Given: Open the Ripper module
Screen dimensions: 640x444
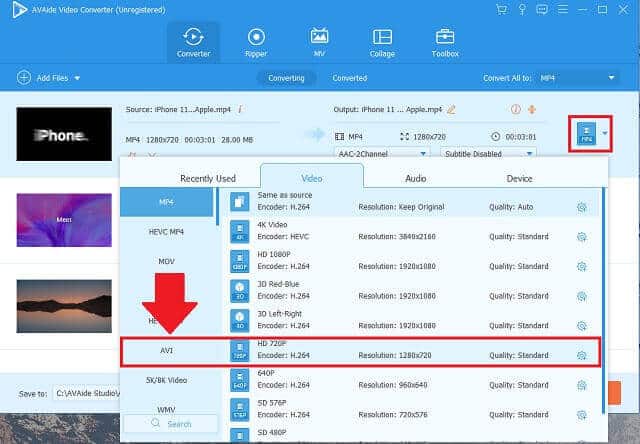Looking at the screenshot, I should pos(256,42).
